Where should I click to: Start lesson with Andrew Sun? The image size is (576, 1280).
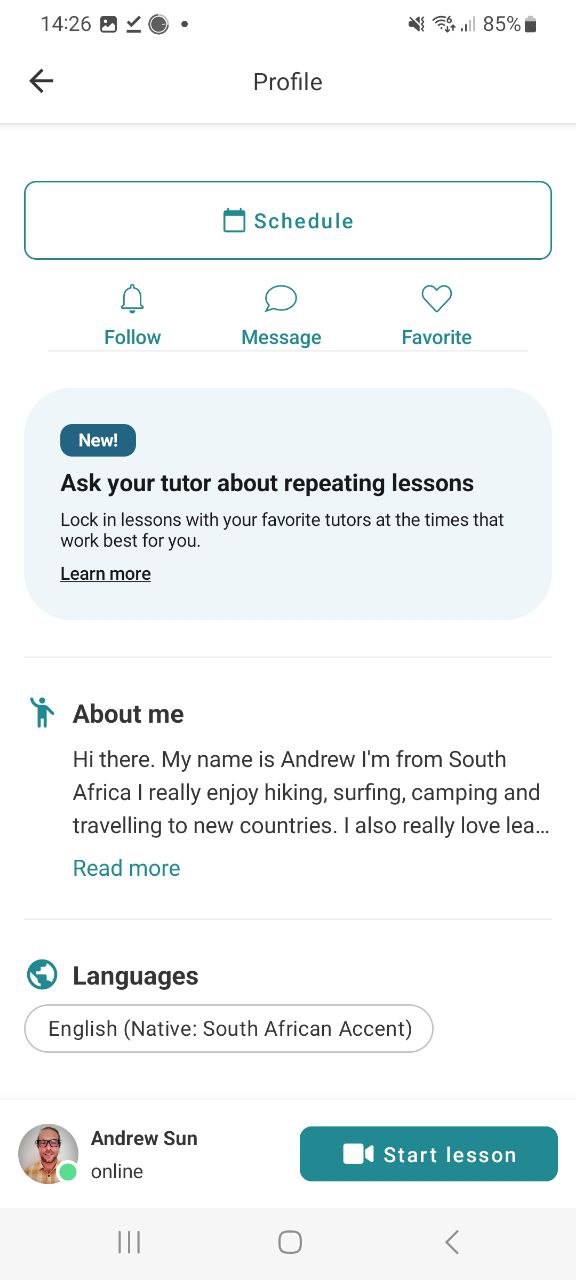pyautogui.click(x=429, y=1154)
